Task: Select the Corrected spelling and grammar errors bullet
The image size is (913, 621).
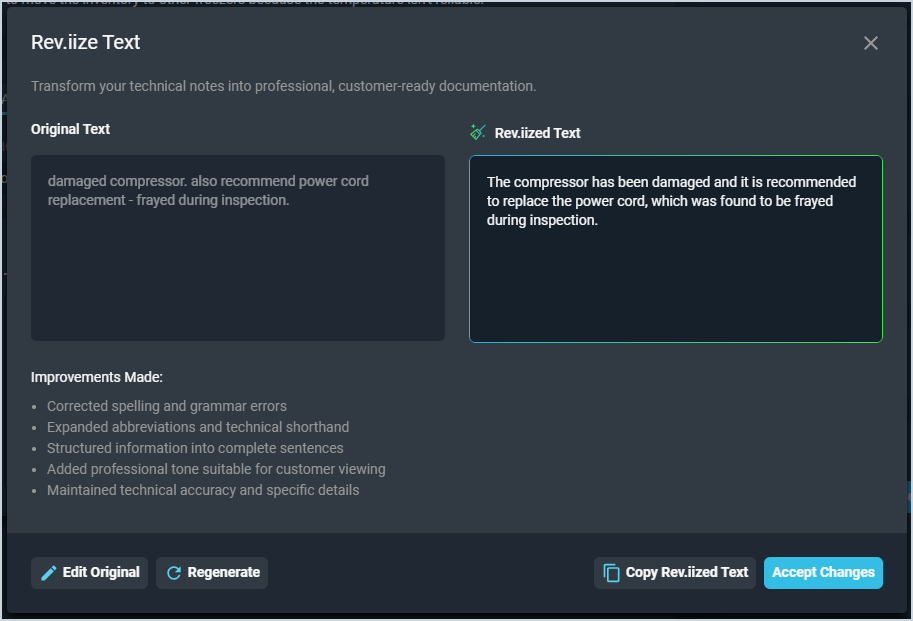Action: (167, 406)
